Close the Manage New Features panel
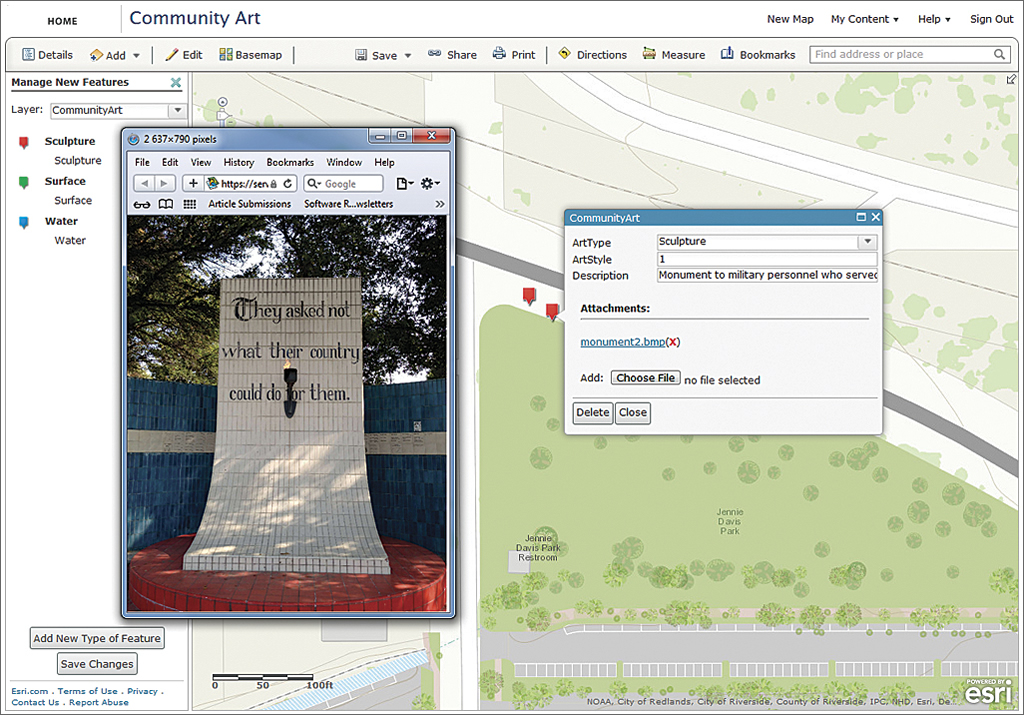 (176, 82)
